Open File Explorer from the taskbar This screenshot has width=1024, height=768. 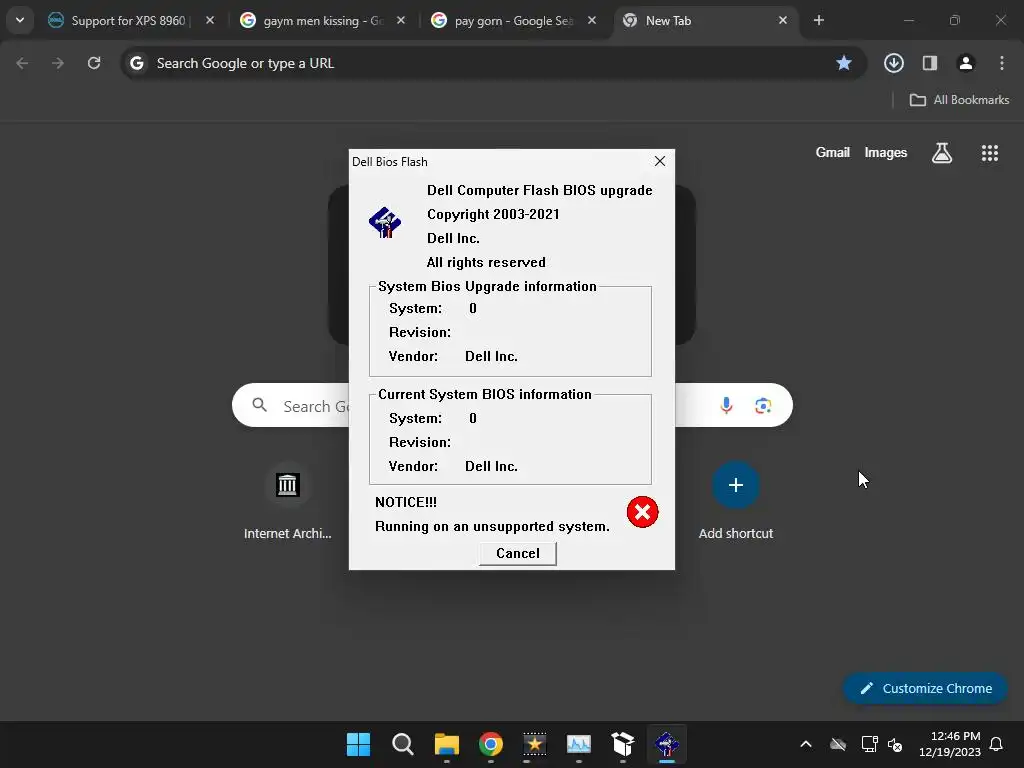(x=447, y=744)
